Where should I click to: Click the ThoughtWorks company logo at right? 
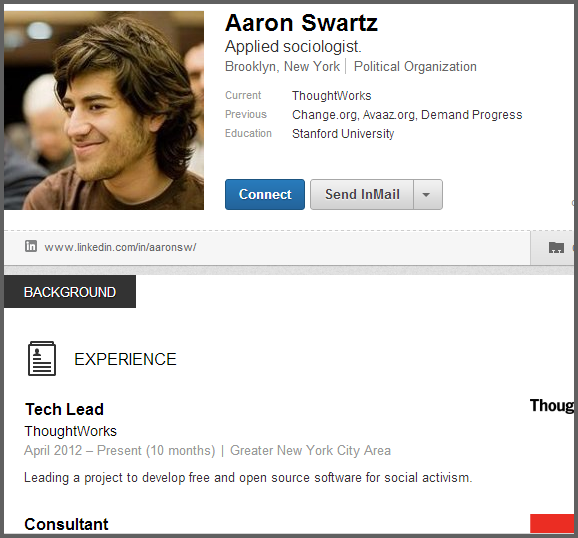point(552,406)
